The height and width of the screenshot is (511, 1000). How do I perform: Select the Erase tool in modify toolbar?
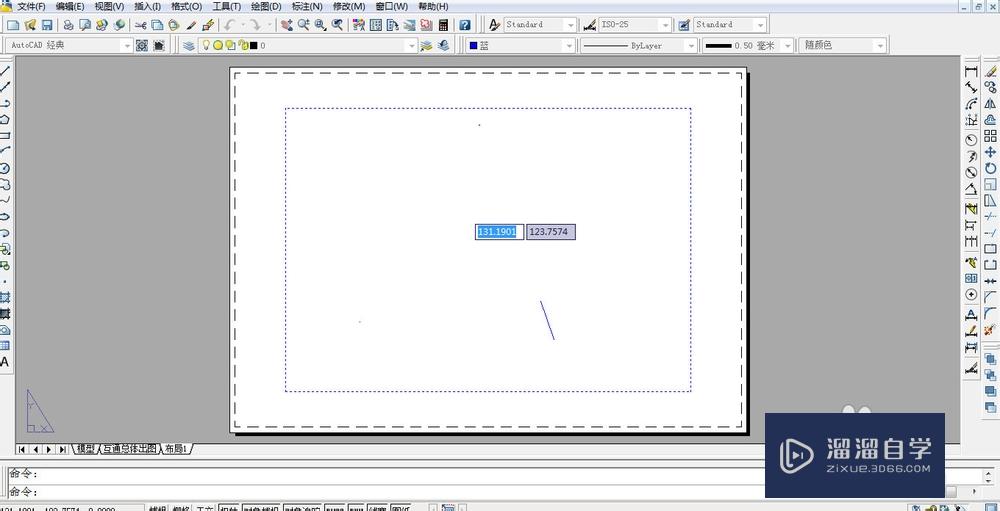(x=990, y=71)
